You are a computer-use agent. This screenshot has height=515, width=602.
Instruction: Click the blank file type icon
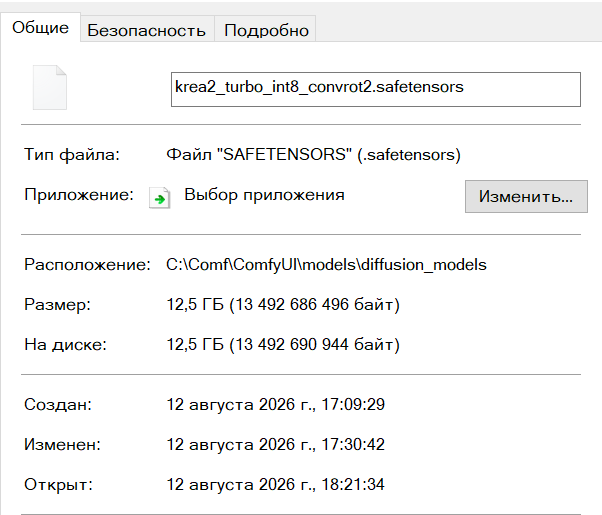click(x=50, y=88)
